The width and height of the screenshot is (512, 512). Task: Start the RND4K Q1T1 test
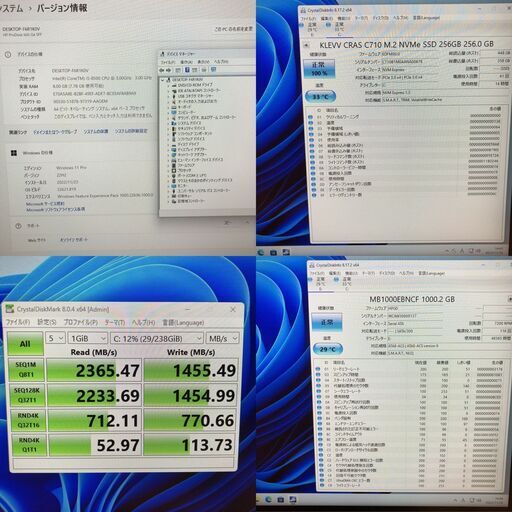pyautogui.click(x=29, y=445)
